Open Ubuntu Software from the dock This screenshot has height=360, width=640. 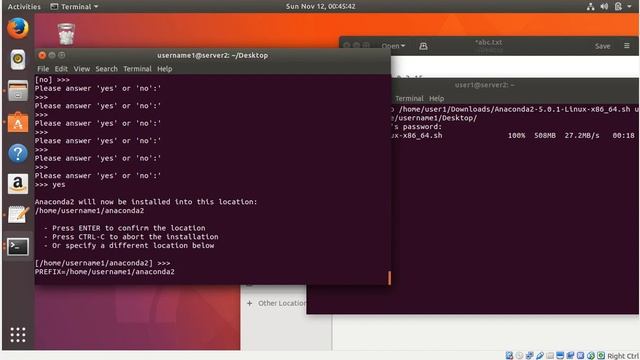pos(18,122)
